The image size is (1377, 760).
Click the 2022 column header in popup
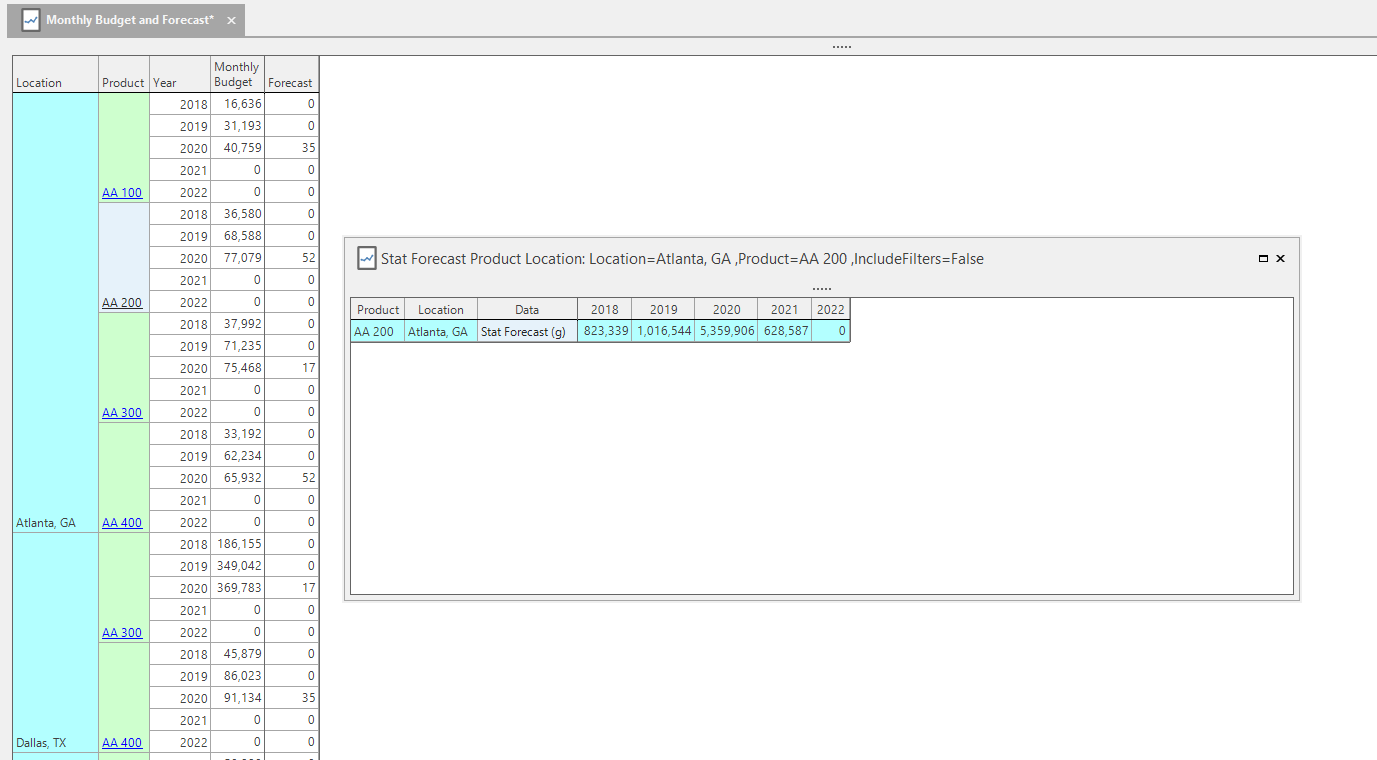831,310
